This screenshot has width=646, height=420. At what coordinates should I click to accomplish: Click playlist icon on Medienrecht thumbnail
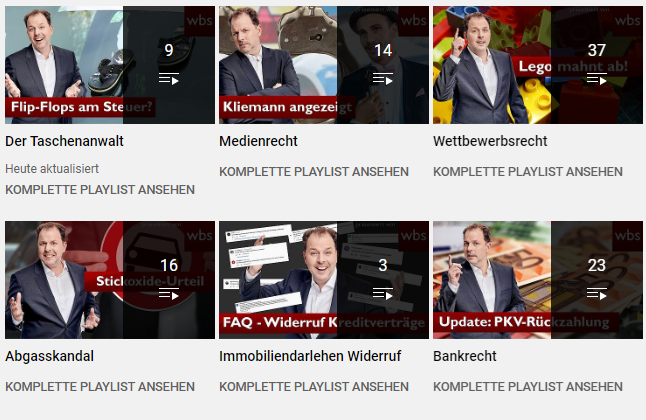pyautogui.click(x=383, y=78)
